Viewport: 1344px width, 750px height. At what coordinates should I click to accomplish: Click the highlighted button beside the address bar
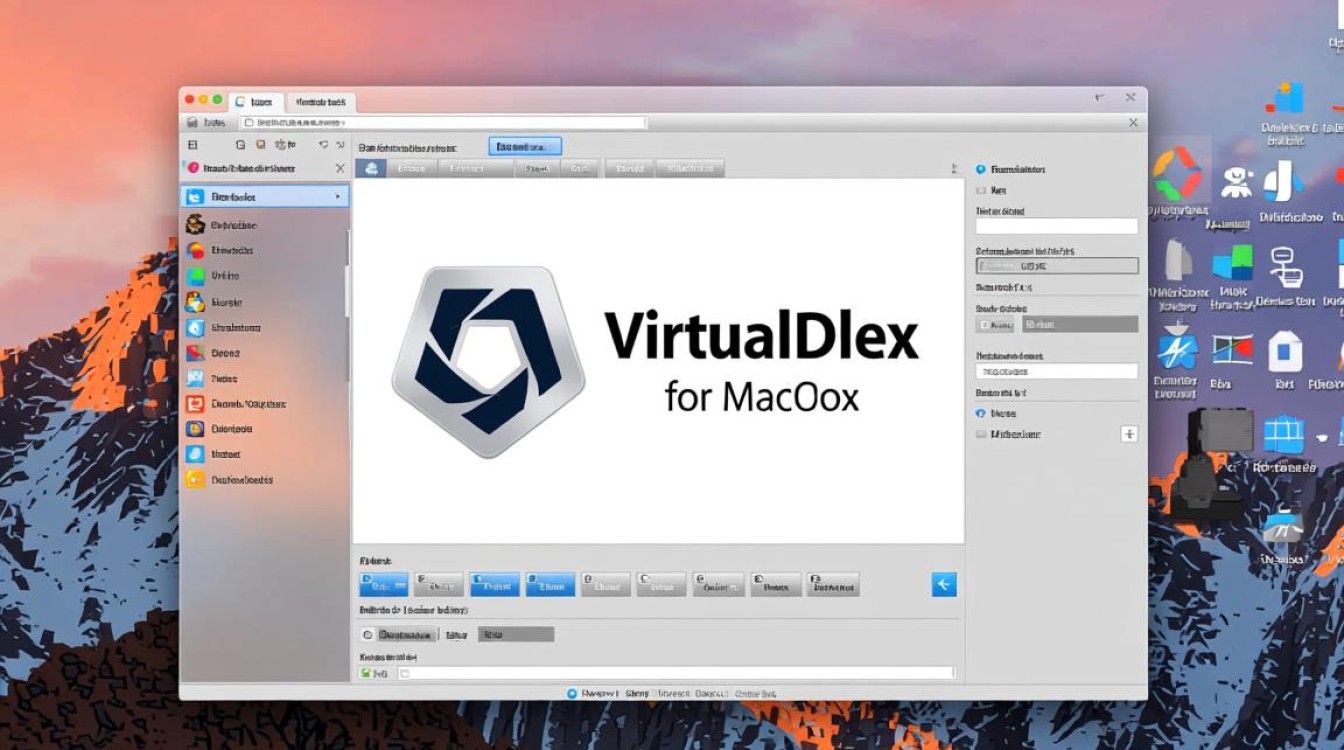click(x=524, y=146)
